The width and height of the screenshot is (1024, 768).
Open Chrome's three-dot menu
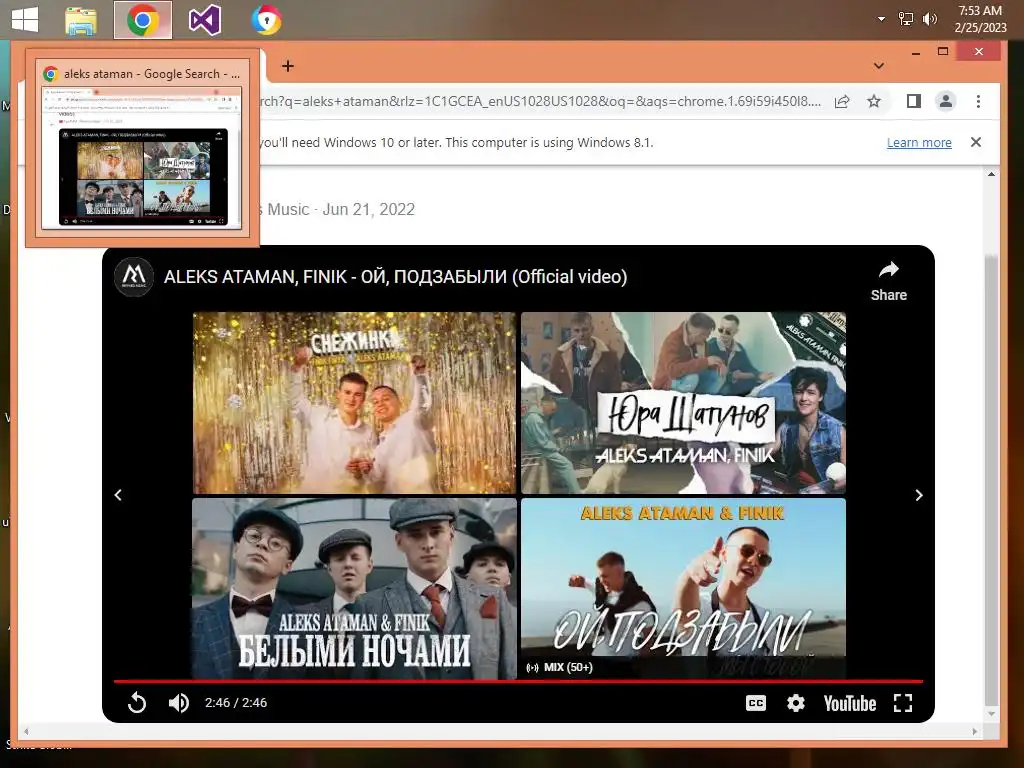pyautogui.click(x=978, y=101)
